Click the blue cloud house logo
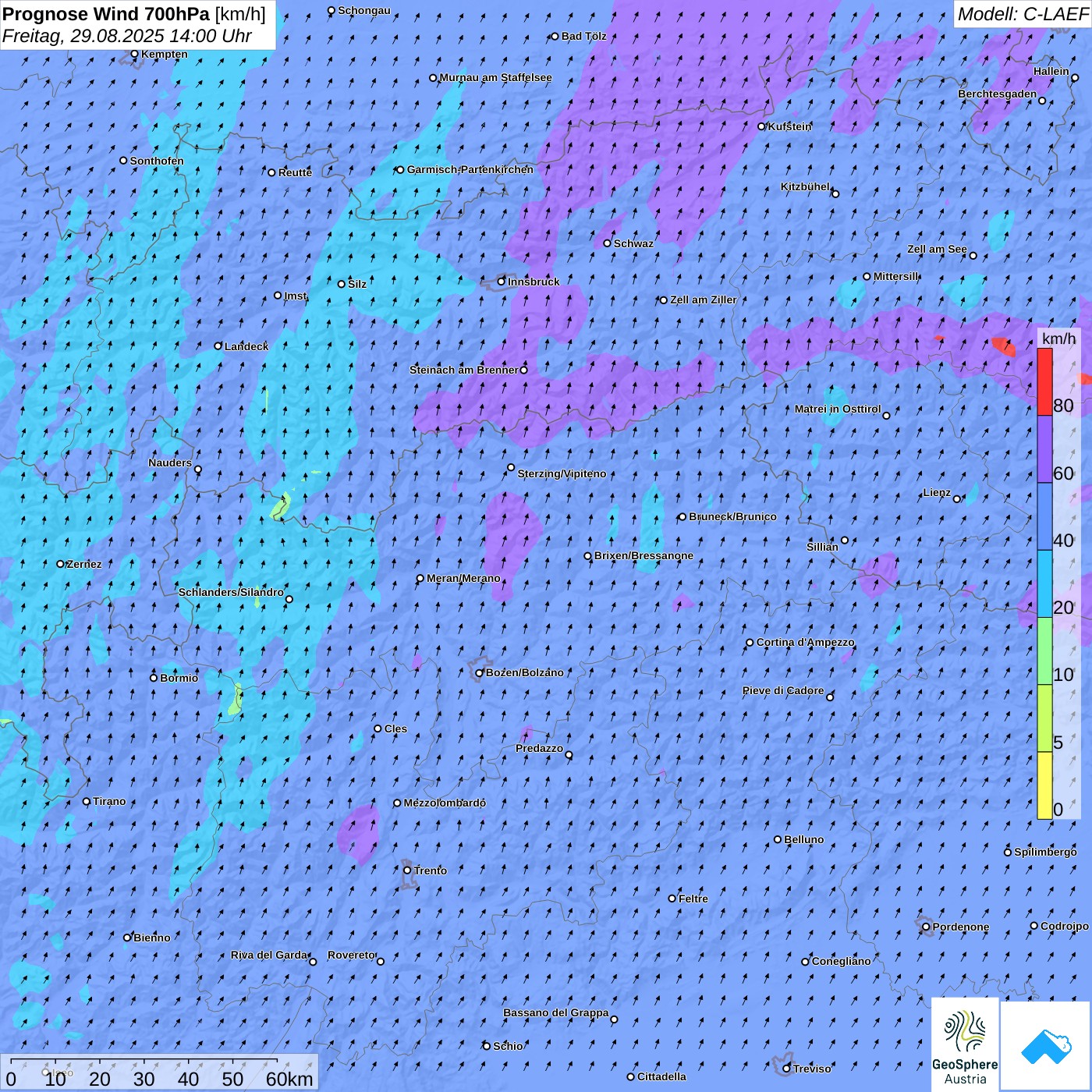The width and height of the screenshot is (1092, 1092). (x=1046, y=1046)
